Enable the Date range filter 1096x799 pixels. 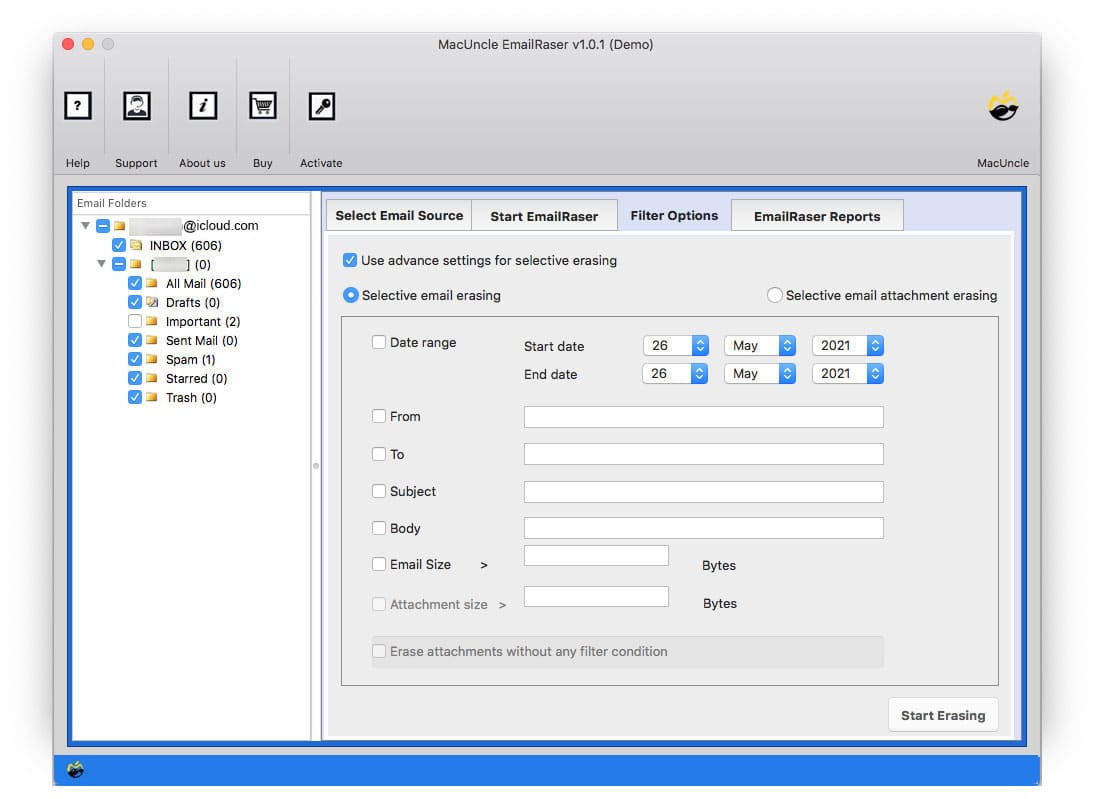(x=379, y=342)
